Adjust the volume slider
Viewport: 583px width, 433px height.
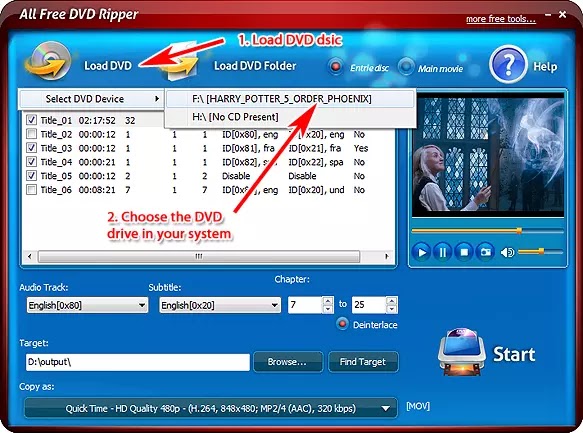pos(540,252)
